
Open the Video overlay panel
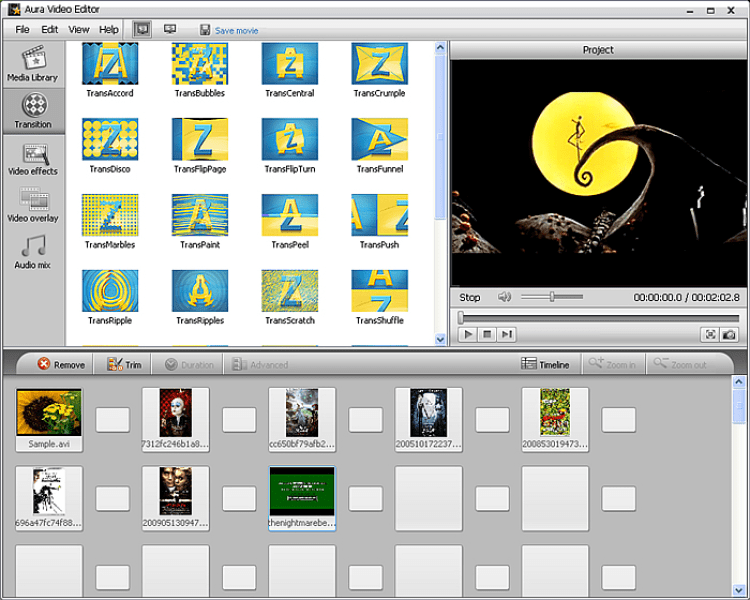click(x=33, y=205)
